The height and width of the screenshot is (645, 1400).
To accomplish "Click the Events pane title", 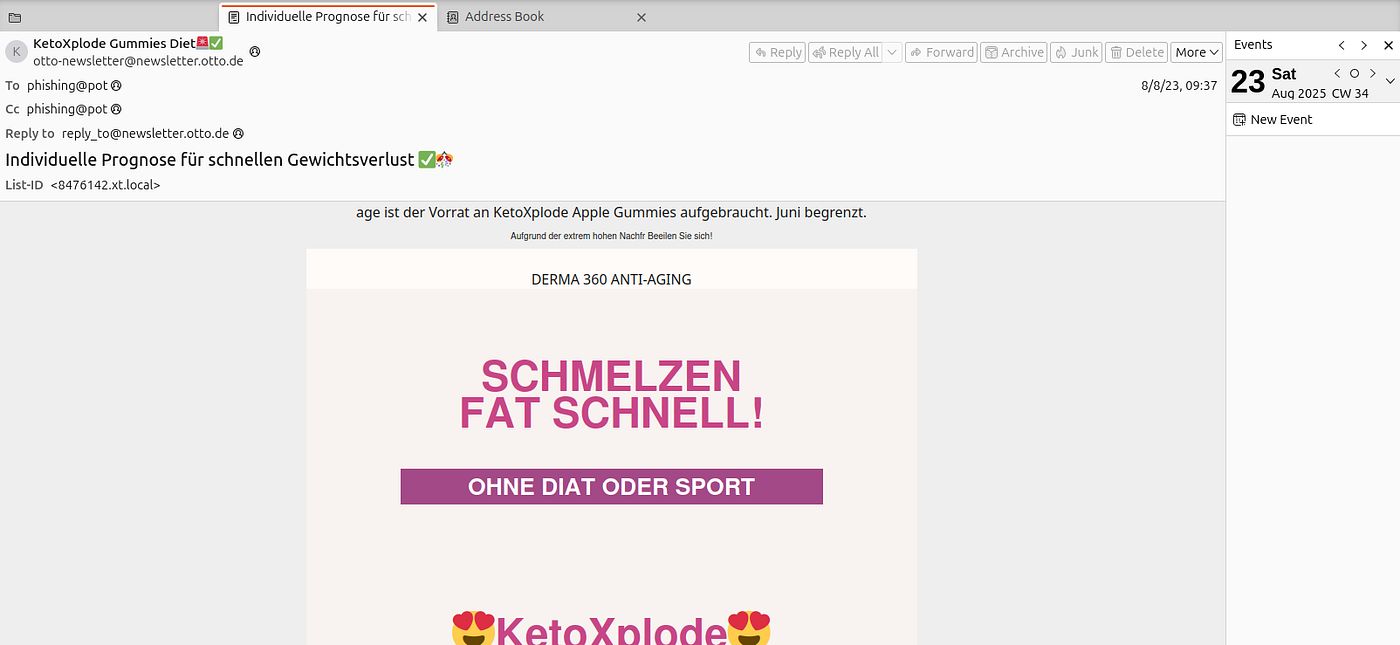I will 1253,45.
